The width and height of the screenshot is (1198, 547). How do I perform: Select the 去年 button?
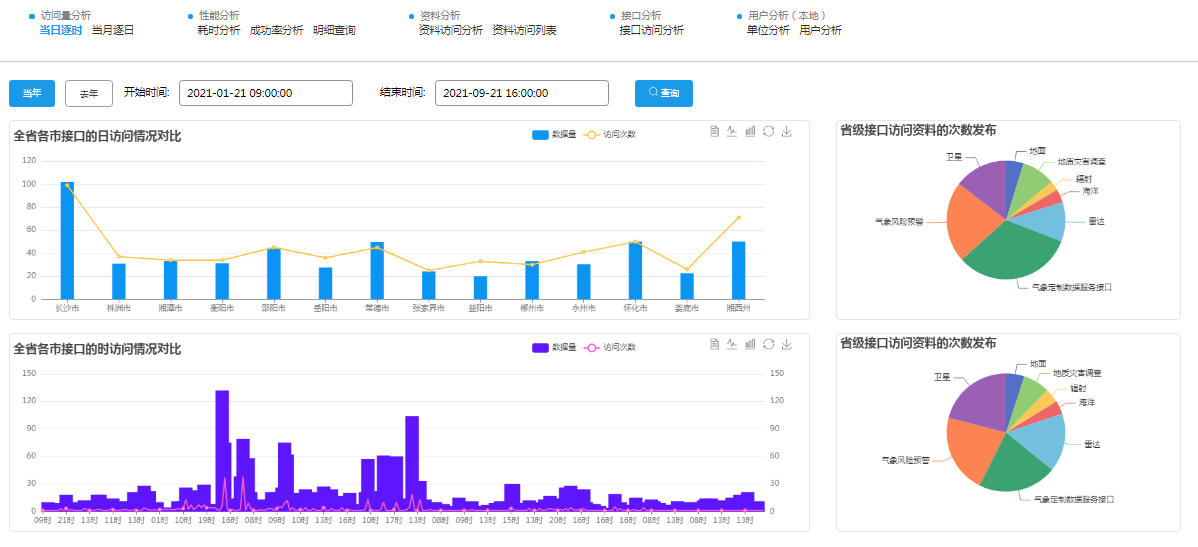pyautogui.click(x=88, y=93)
